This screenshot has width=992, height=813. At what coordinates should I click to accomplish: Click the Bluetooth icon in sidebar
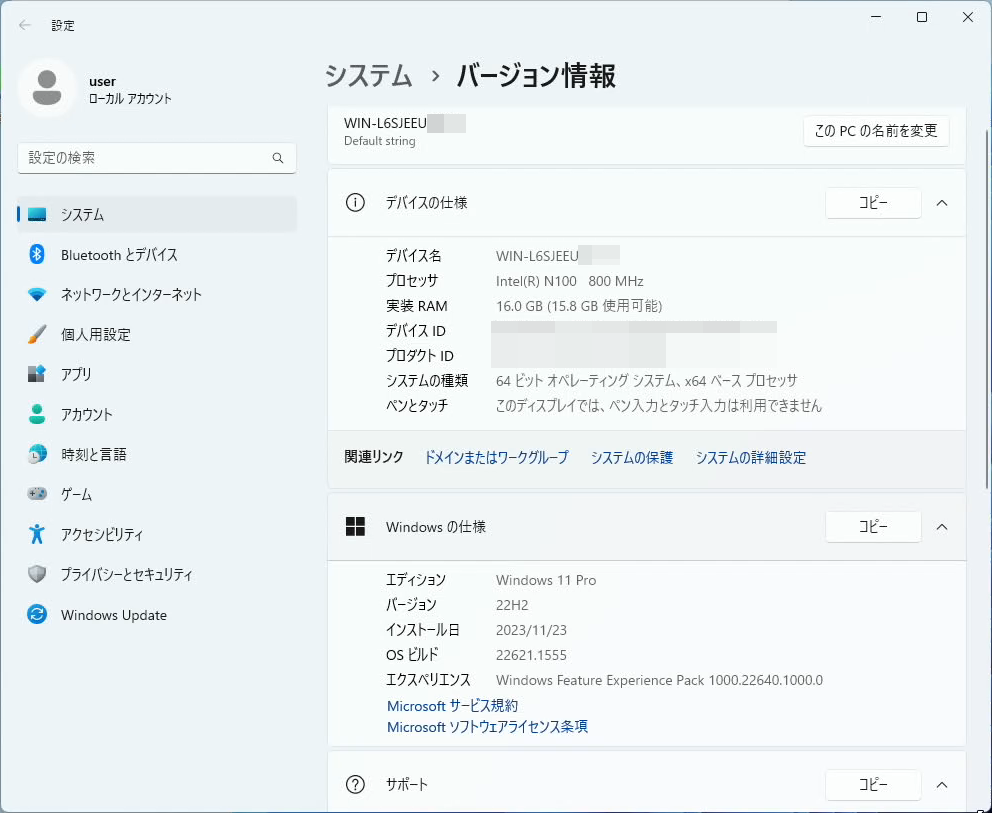click(x=37, y=254)
